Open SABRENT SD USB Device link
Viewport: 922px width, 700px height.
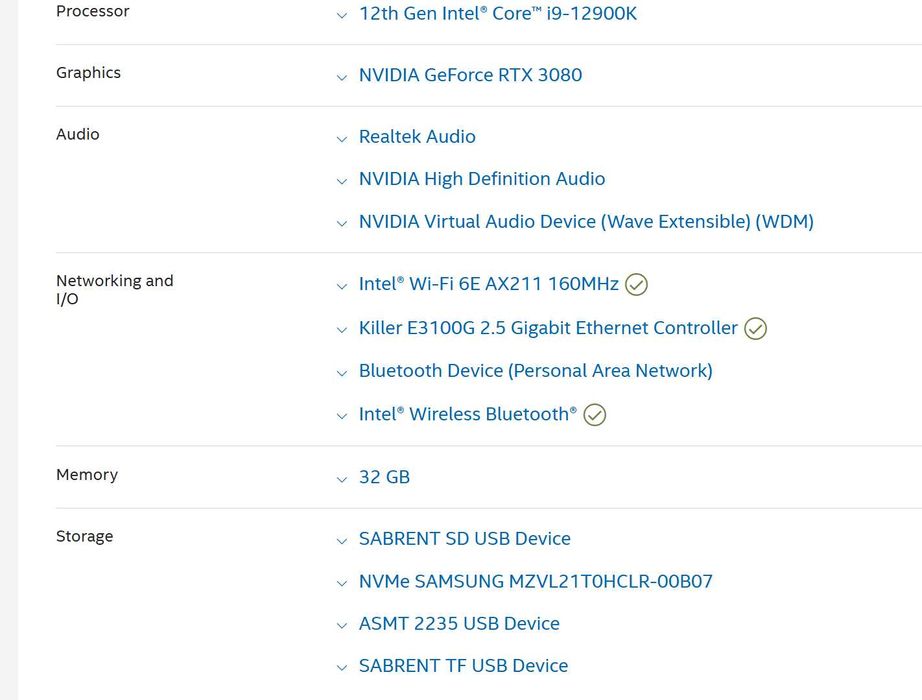[465, 539]
